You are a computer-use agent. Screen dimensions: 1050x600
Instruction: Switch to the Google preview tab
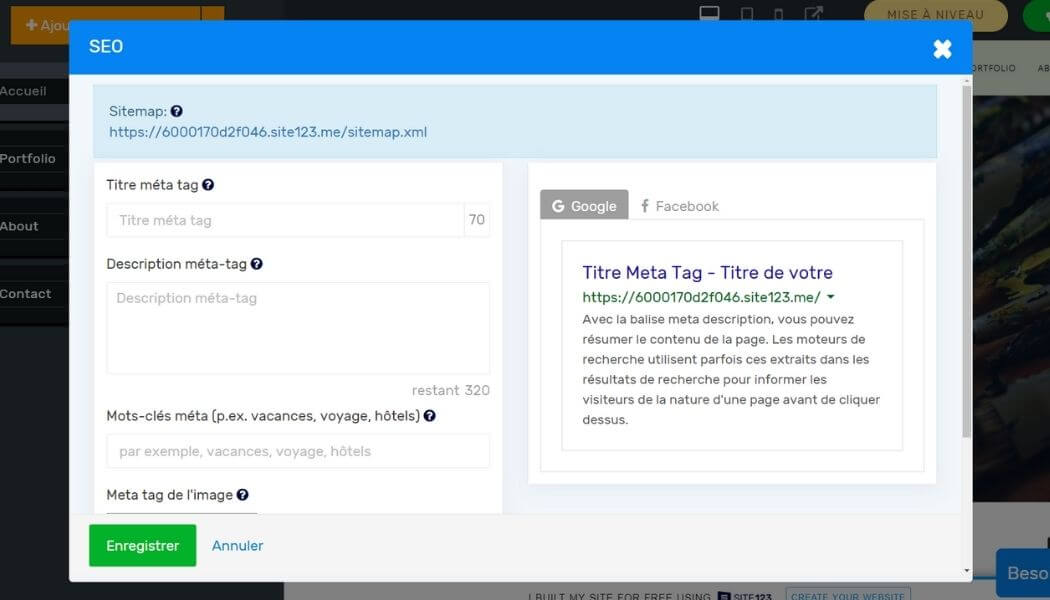(584, 206)
